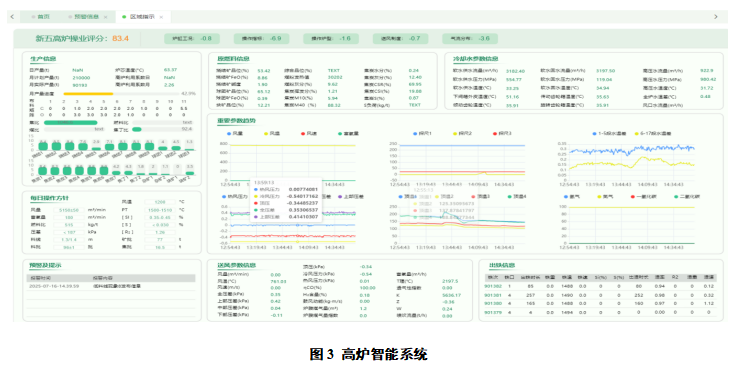Open tapping record 901382
Screen dimensions: 730x367
[493, 286]
